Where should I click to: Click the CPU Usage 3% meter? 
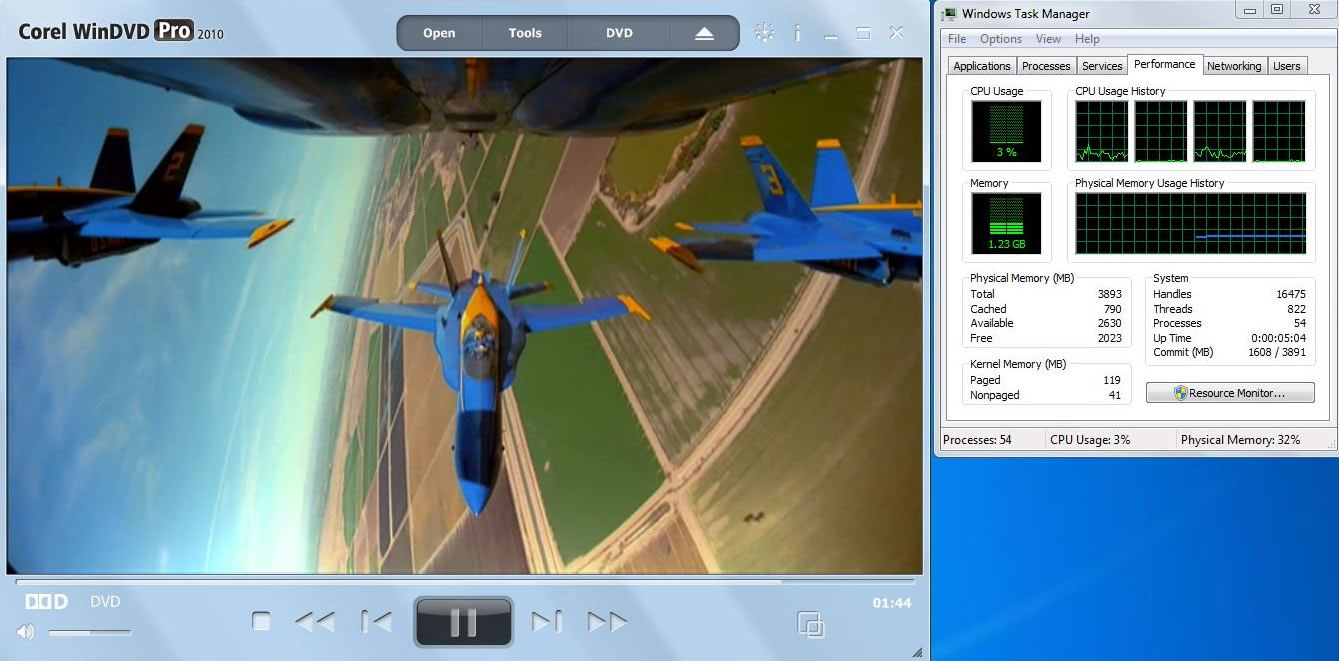pos(1006,132)
